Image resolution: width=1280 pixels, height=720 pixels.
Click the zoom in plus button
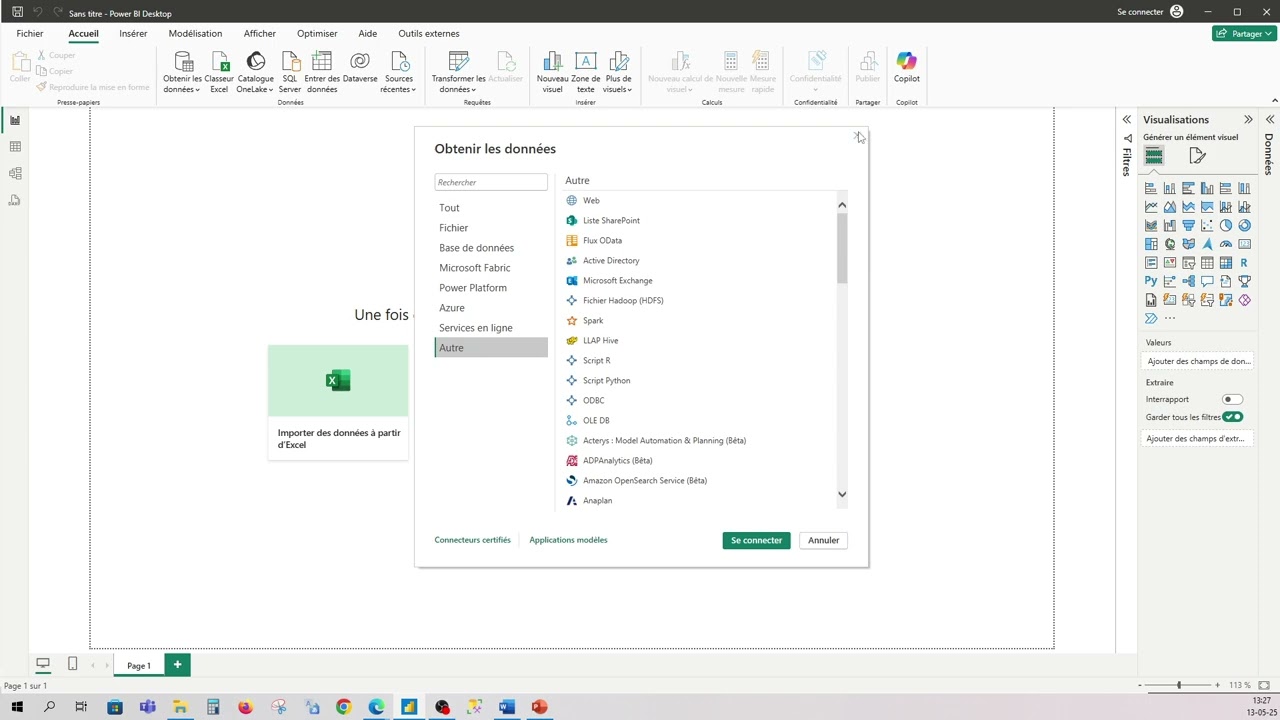(1217, 685)
